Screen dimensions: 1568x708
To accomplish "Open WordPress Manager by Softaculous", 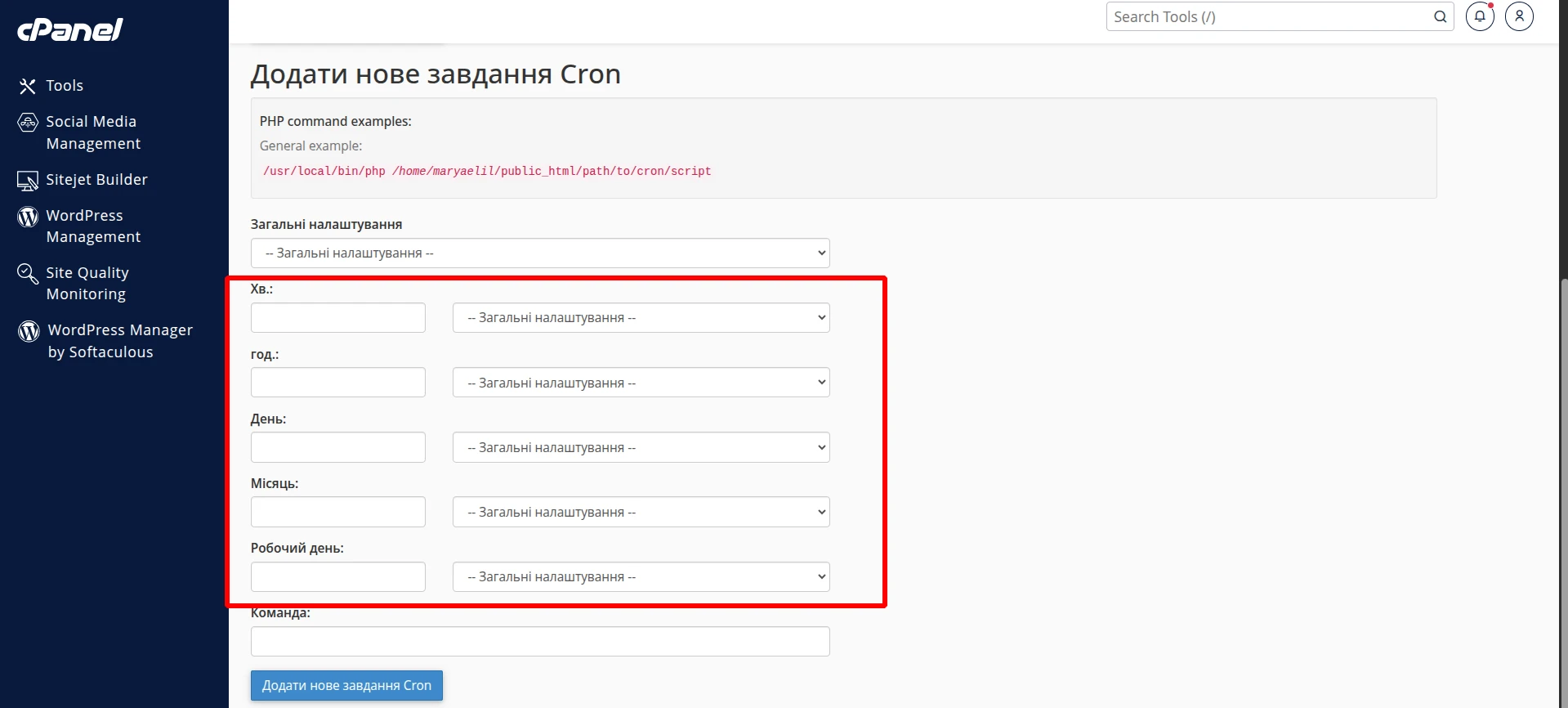I will pyautogui.click(x=120, y=341).
